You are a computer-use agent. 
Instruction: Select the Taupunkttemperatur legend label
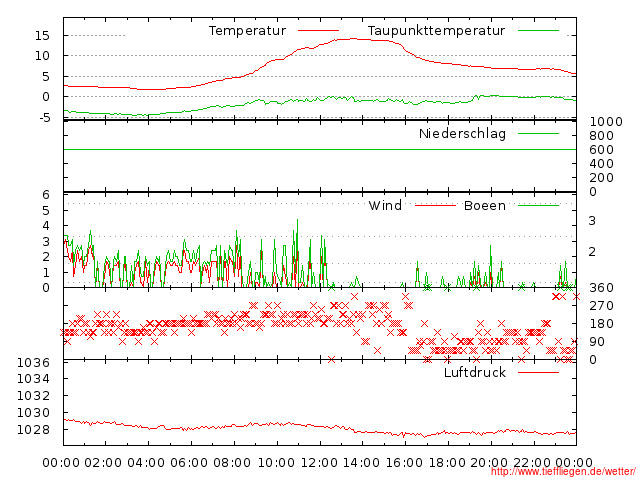tap(436, 31)
